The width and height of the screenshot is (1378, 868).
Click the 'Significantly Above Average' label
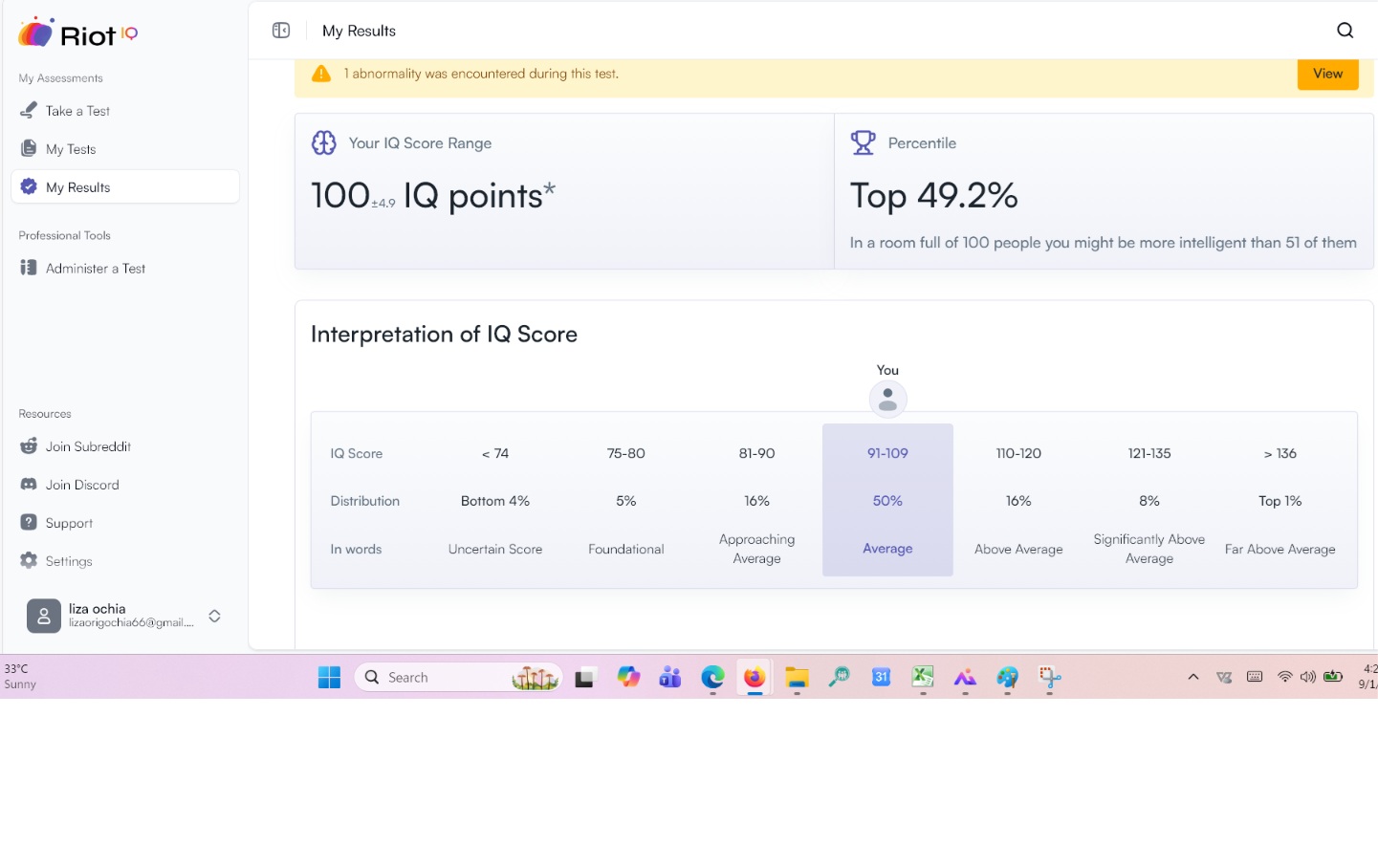(1148, 549)
